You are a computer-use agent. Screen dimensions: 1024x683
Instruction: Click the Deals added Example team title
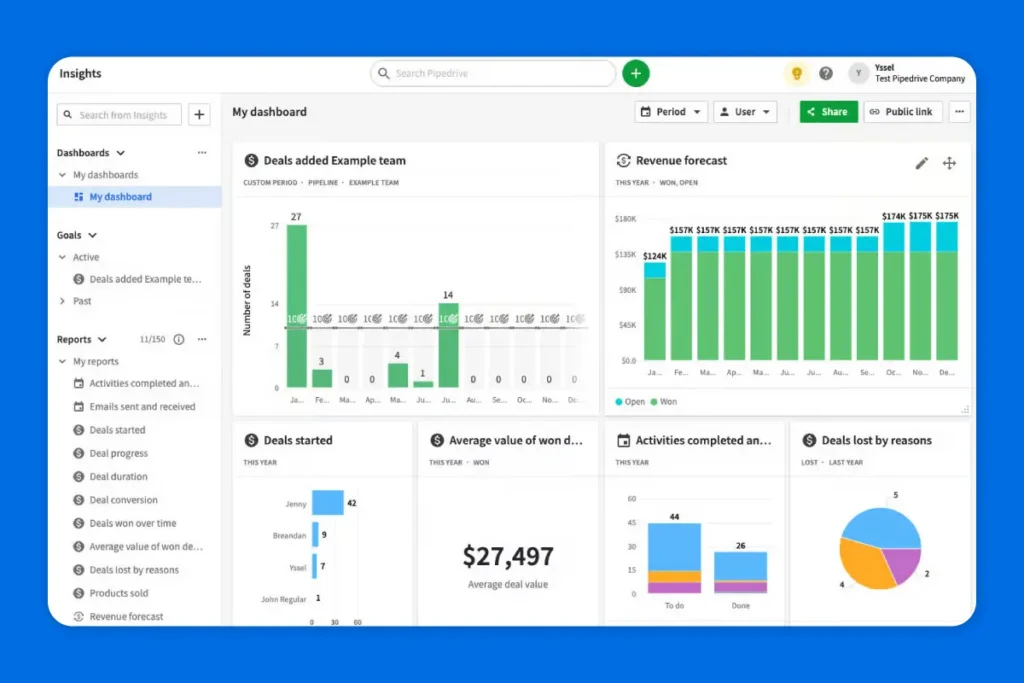pos(334,161)
